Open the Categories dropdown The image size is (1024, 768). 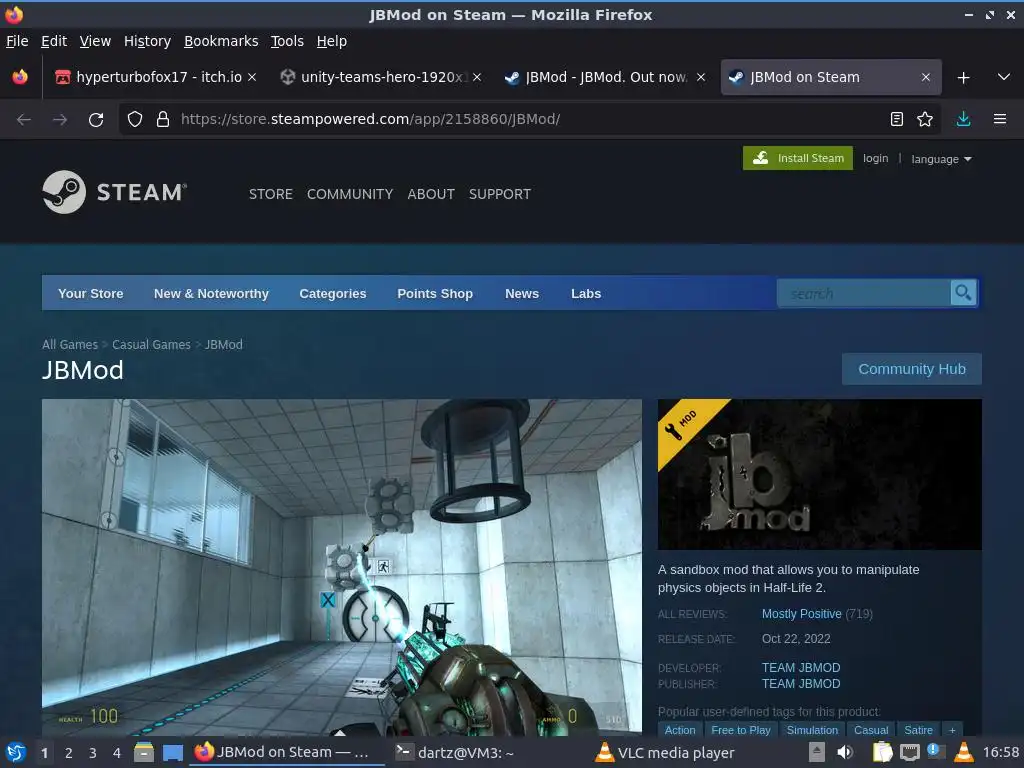tap(332, 293)
